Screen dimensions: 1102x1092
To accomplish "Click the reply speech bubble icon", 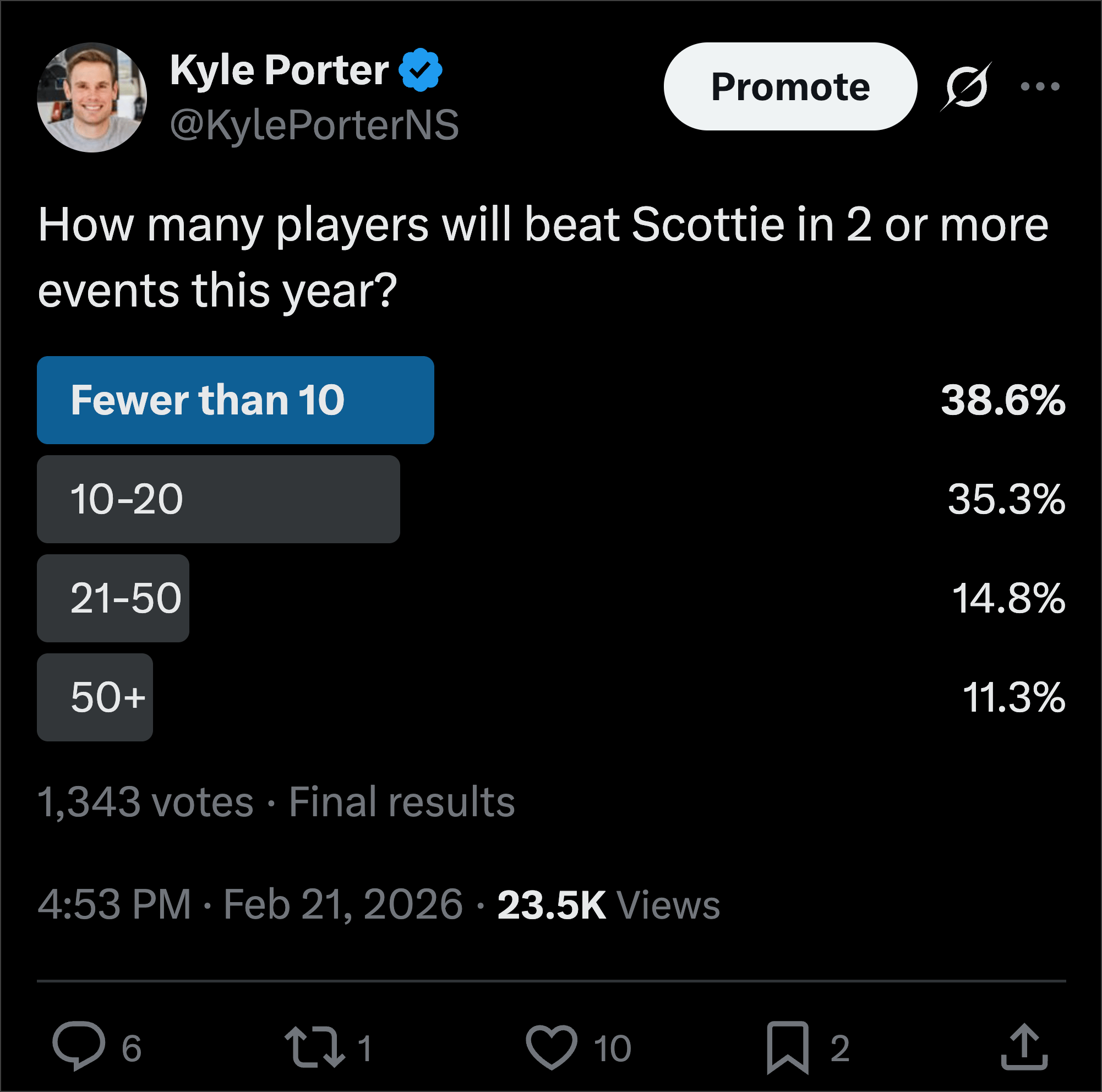I will 79,1047.
